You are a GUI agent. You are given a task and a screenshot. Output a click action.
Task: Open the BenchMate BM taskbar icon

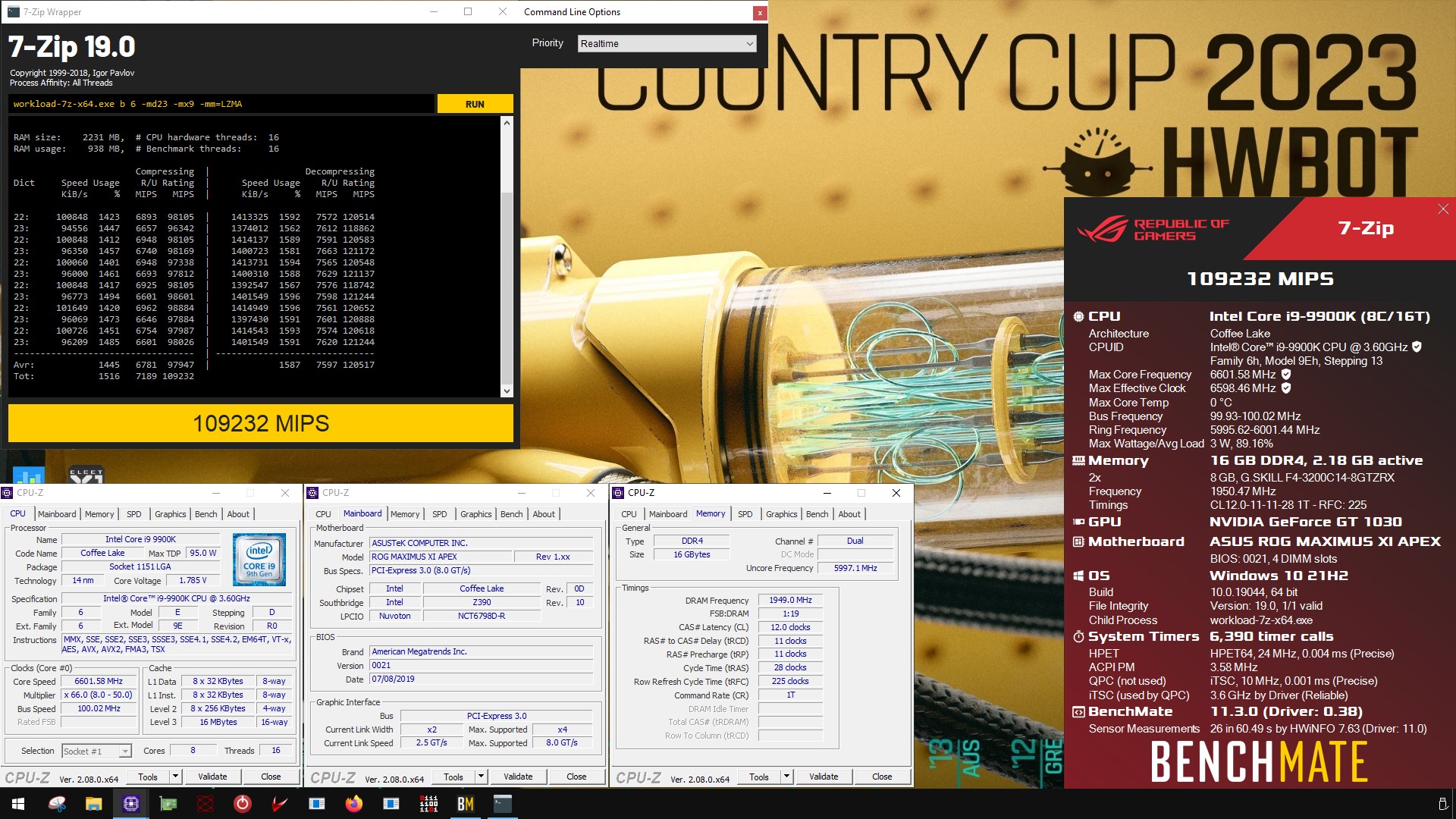tap(466, 804)
